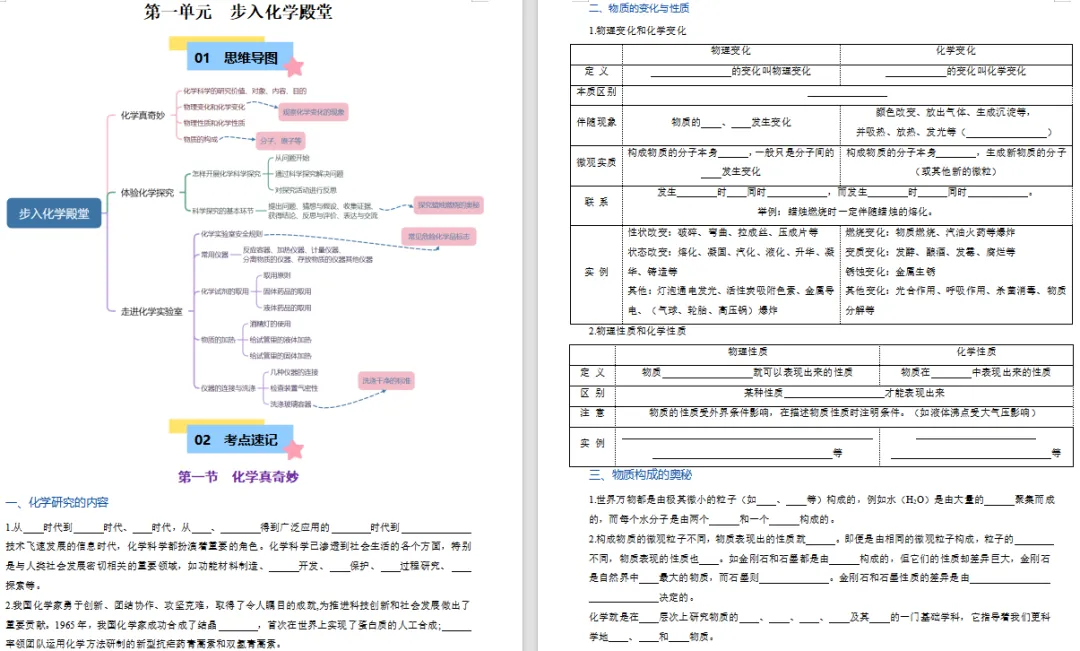This screenshot has width=1080, height=651.
Task: Click the '从问题开始' node
Action: [x=292, y=158]
